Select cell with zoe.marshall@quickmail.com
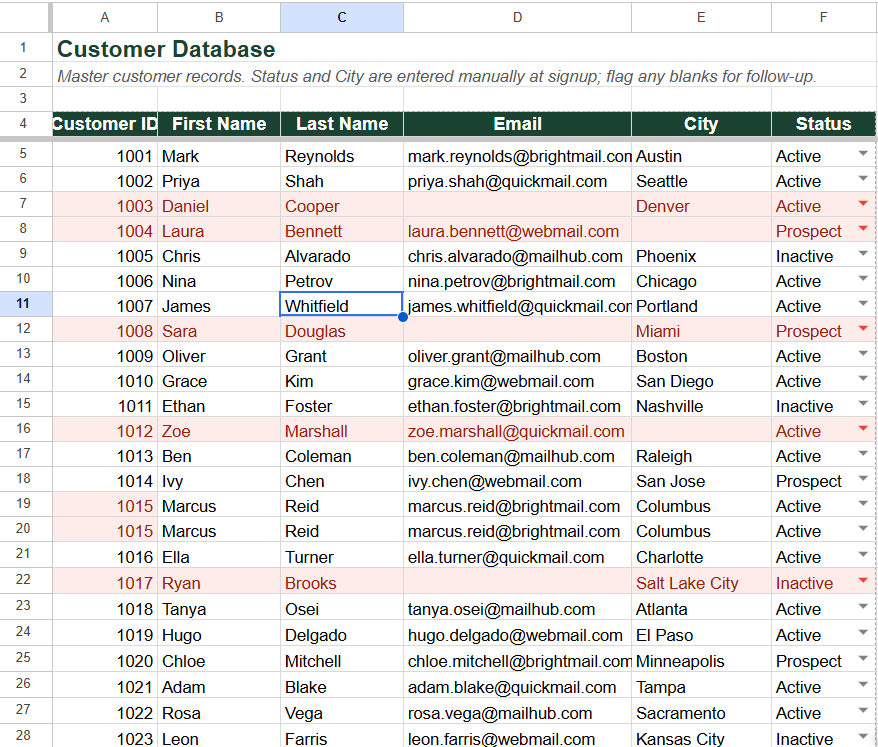Image resolution: width=878 pixels, height=747 pixels. point(517,431)
